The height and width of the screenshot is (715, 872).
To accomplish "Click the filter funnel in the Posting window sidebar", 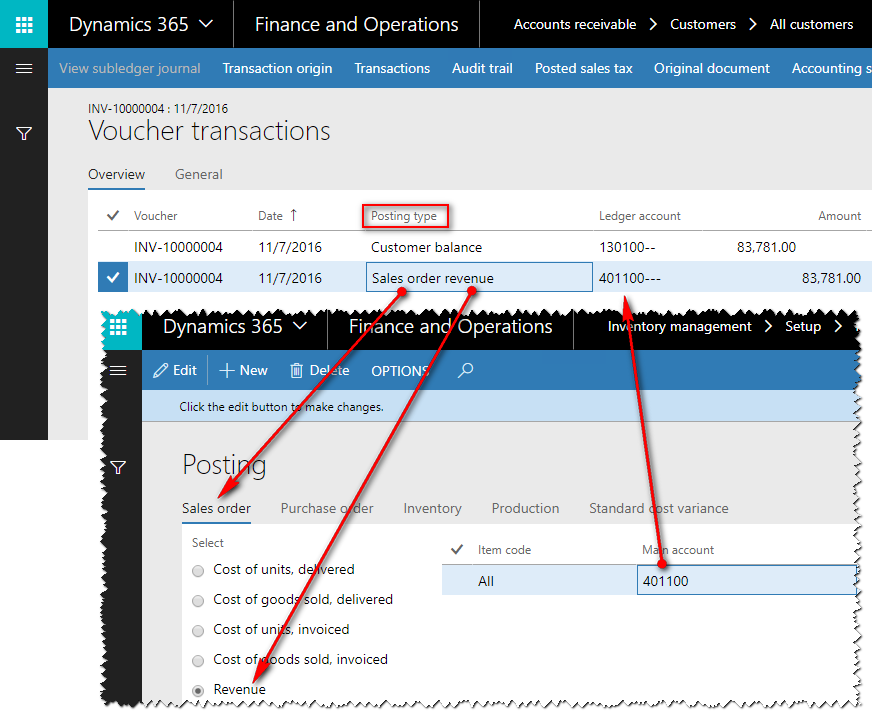I will click(118, 467).
